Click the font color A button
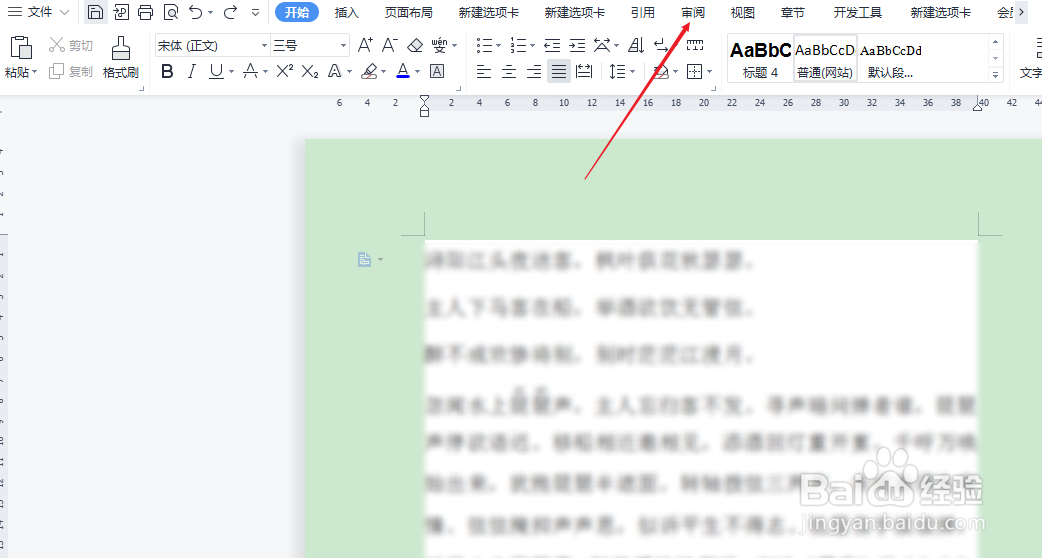 point(403,71)
